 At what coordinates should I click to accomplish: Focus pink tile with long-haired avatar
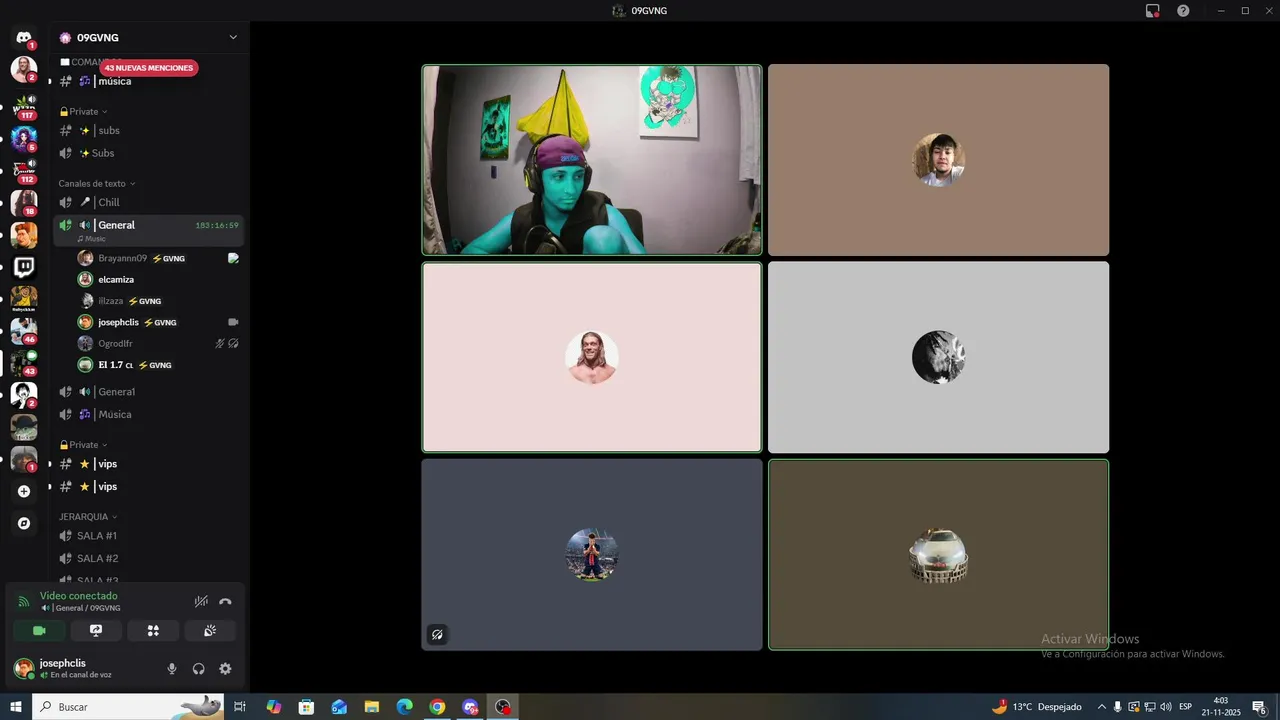(x=592, y=357)
